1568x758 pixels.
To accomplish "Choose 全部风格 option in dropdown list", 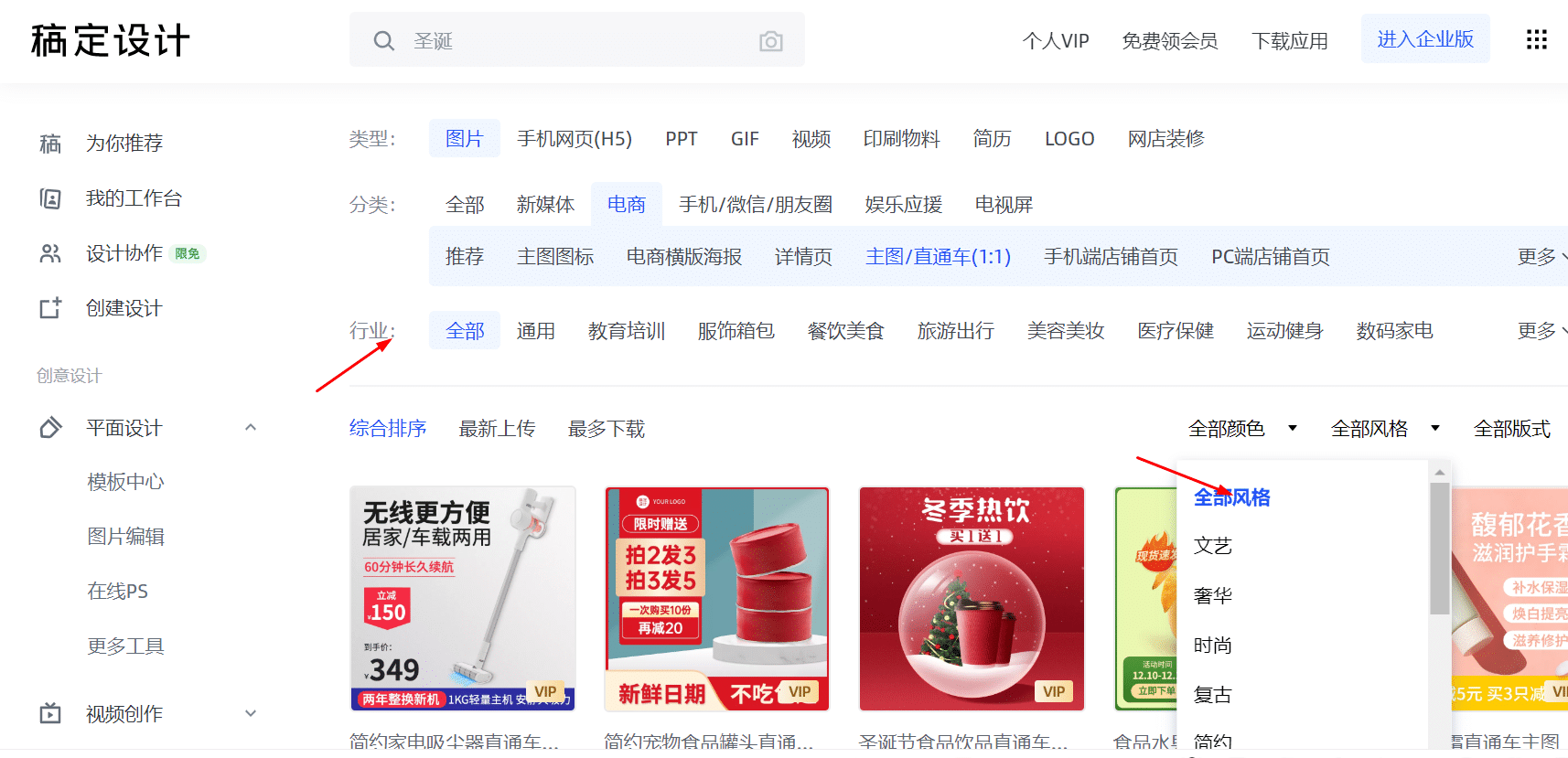I will pos(1232,497).
